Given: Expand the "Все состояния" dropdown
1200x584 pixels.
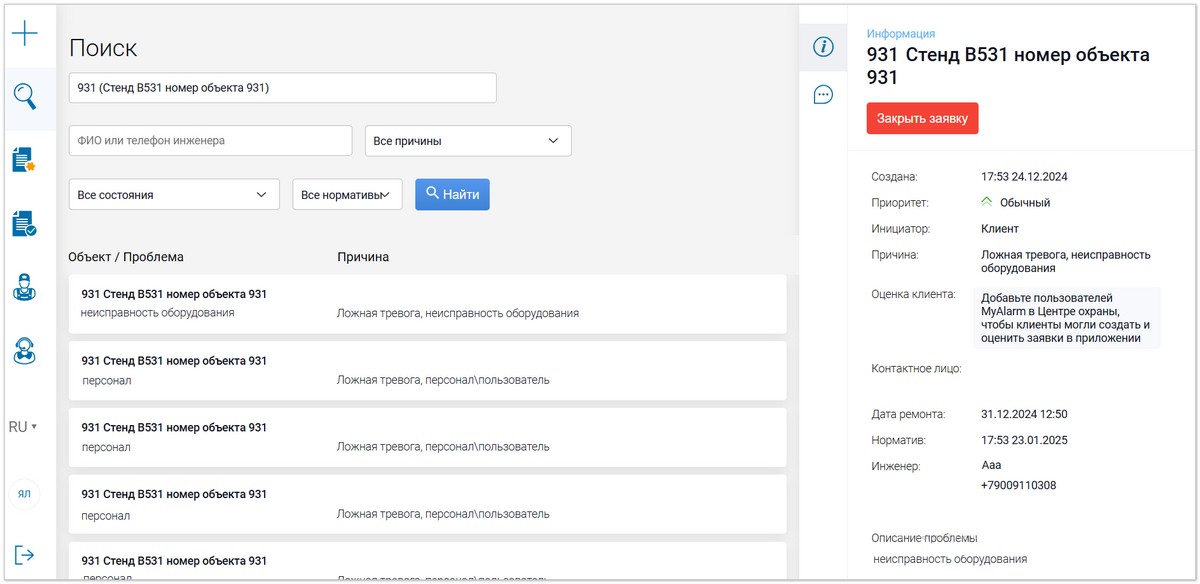Looking at the screenshot, I should [174, 195].
